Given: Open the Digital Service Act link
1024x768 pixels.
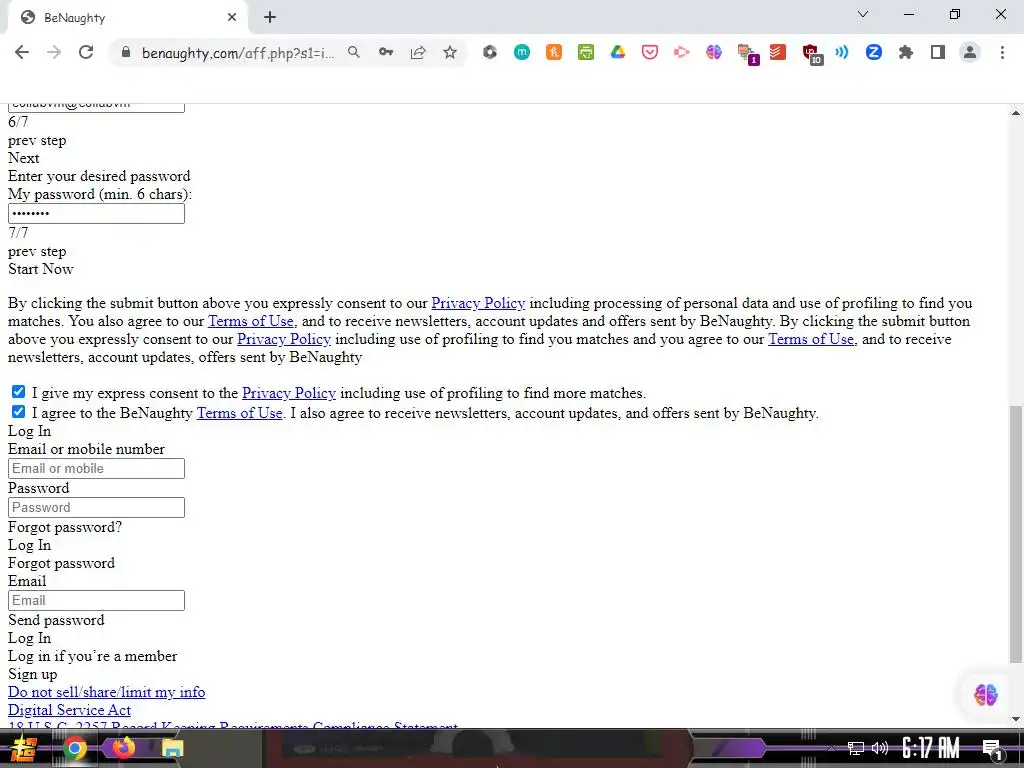Looking at the screenshot, I should pos(69,711).
